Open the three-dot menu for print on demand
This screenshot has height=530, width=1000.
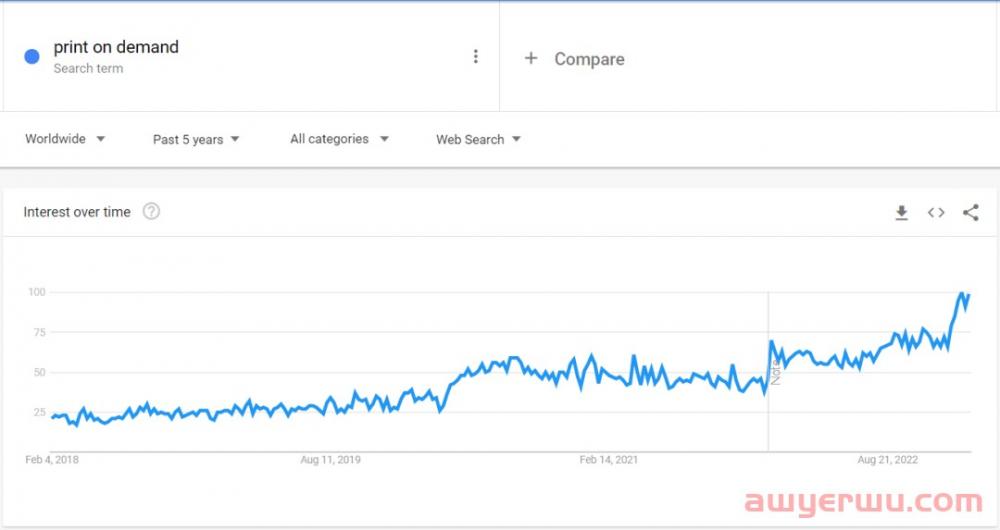pos(475,57)
